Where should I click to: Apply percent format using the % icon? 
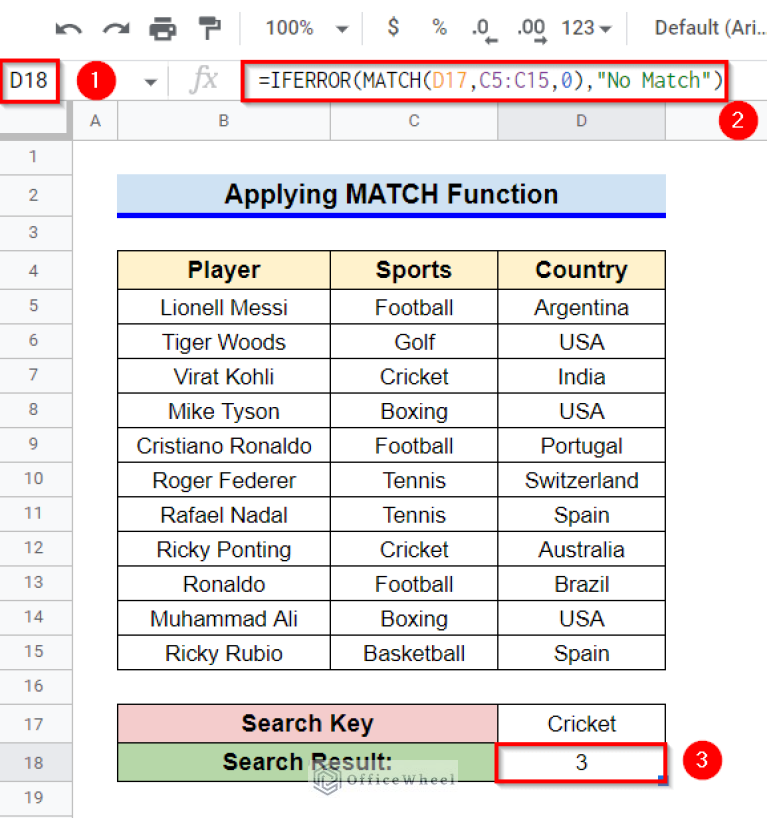pyautogui.click(x=440, y=29)
